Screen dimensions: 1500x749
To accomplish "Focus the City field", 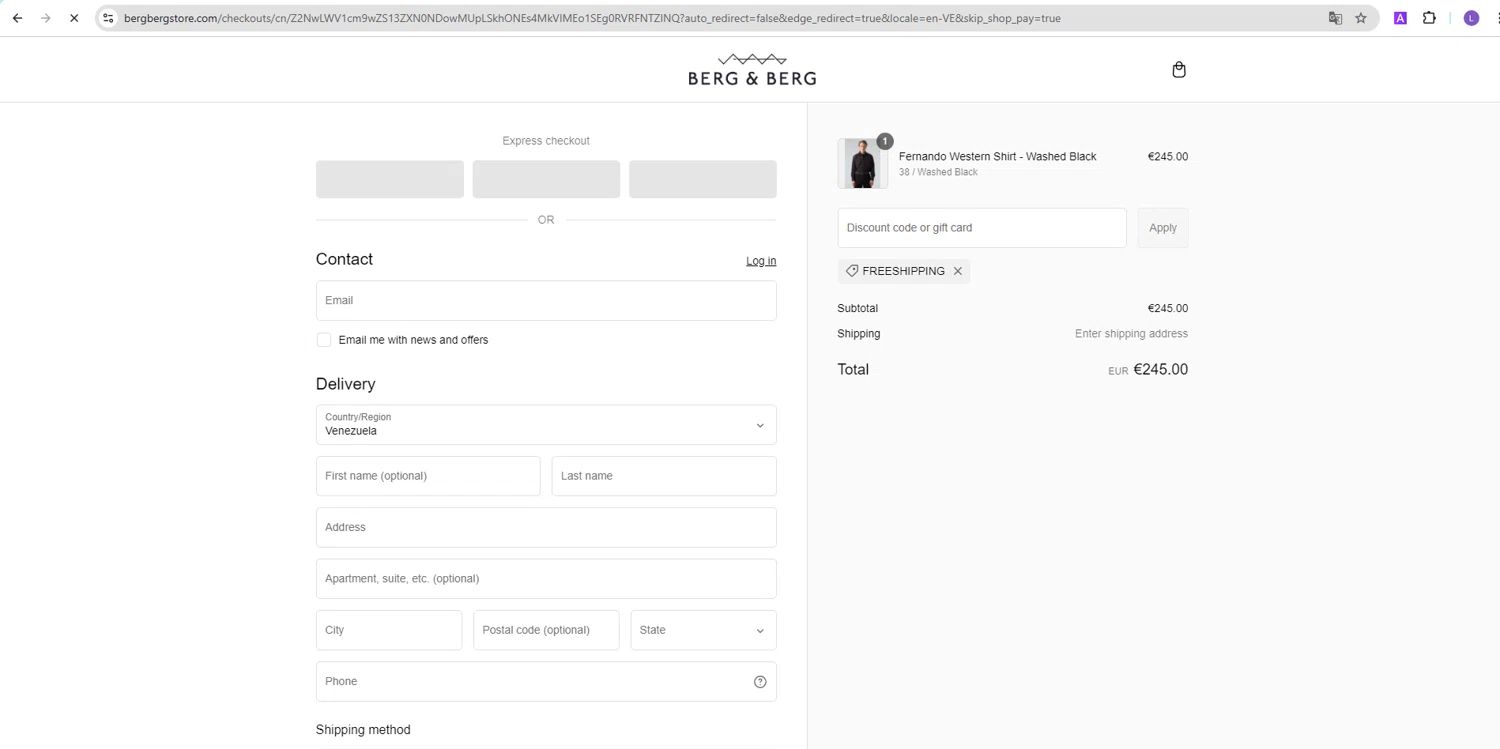I will [389, 630].
